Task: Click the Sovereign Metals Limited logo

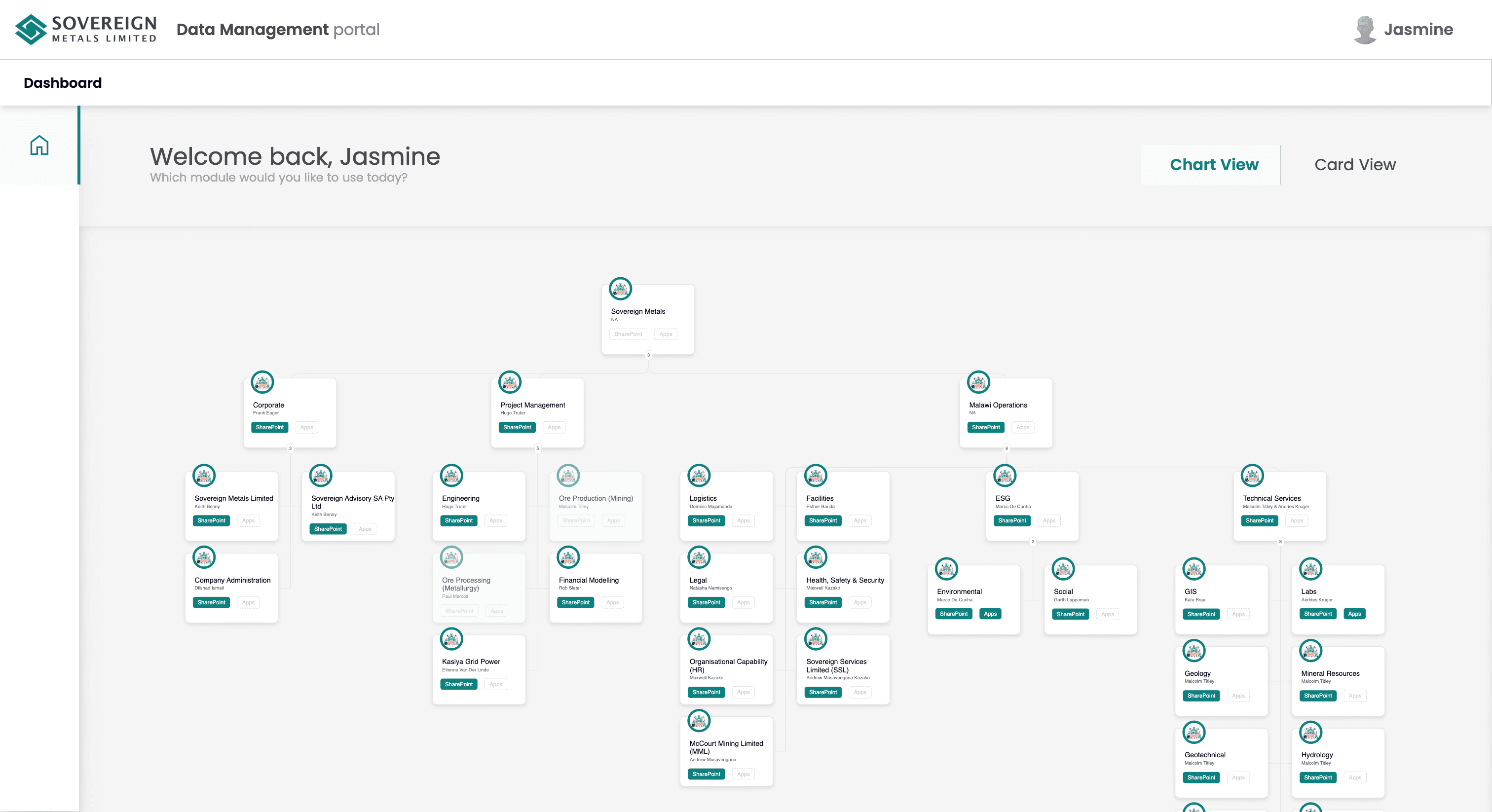Action: pos(86,30)
